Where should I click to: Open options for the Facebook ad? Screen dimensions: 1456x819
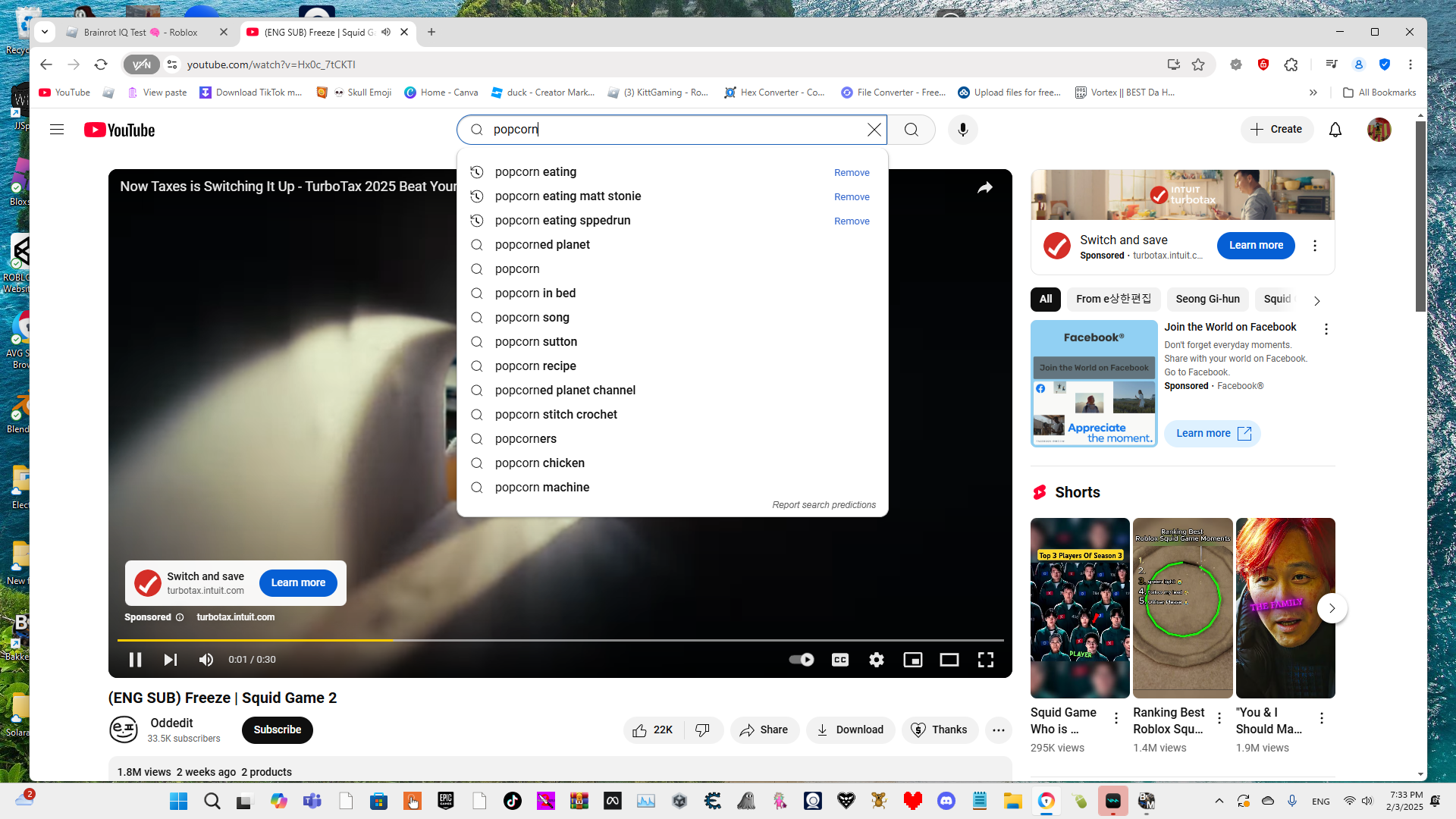[1326, 329]
